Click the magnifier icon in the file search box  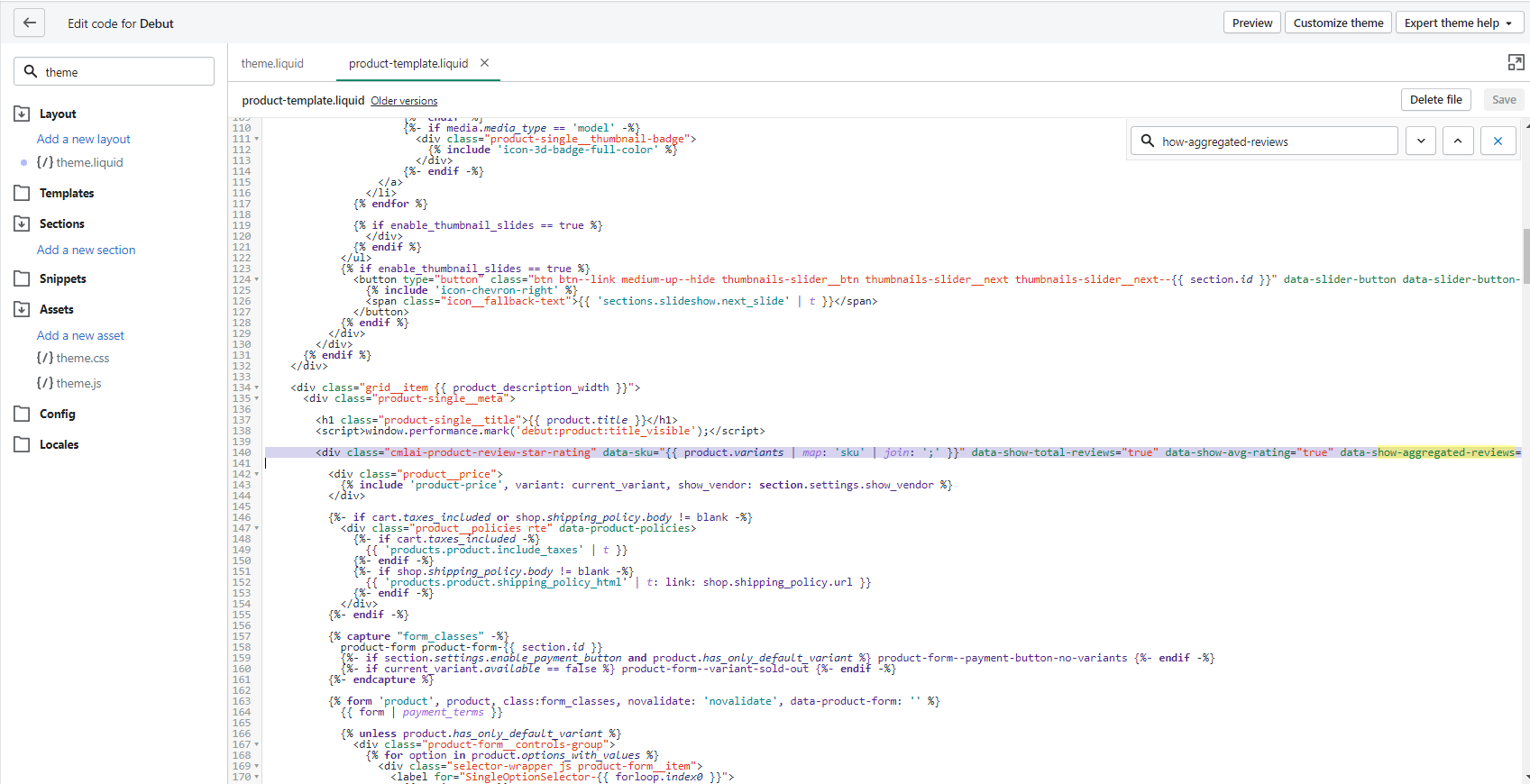pos(31,71)
